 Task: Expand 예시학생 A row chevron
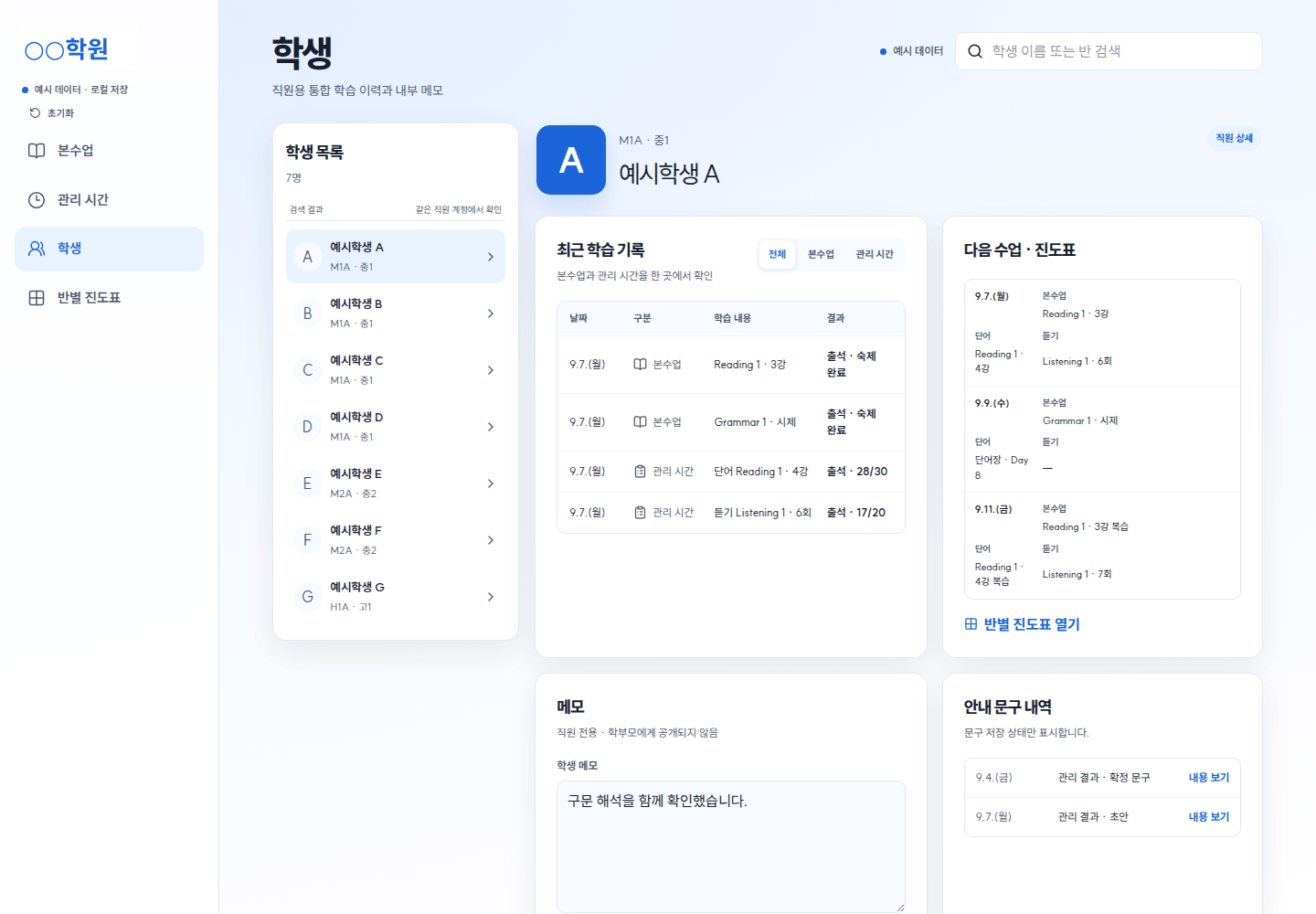pos(491,257)
